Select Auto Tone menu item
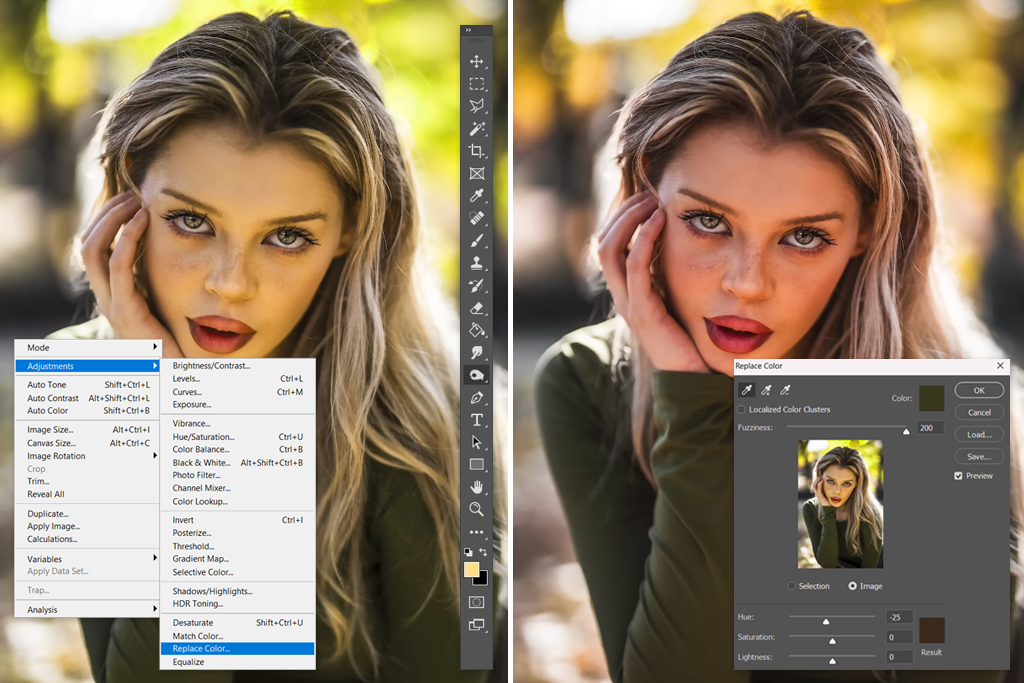The height and width of the screenshot is (683, 1024). pos(88,385)
